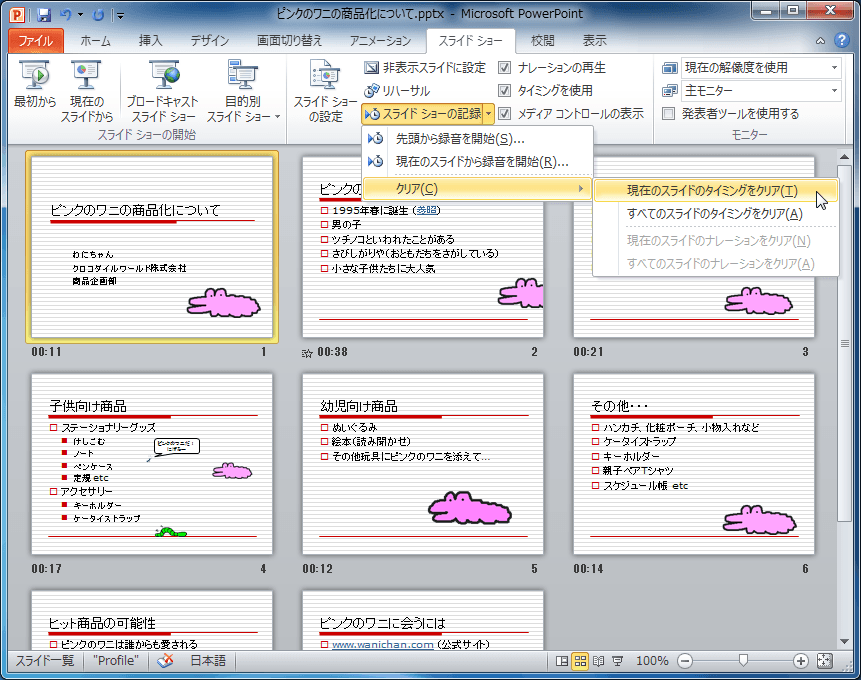
Task: Adjust the zoom slider handle
Action: 743,661
